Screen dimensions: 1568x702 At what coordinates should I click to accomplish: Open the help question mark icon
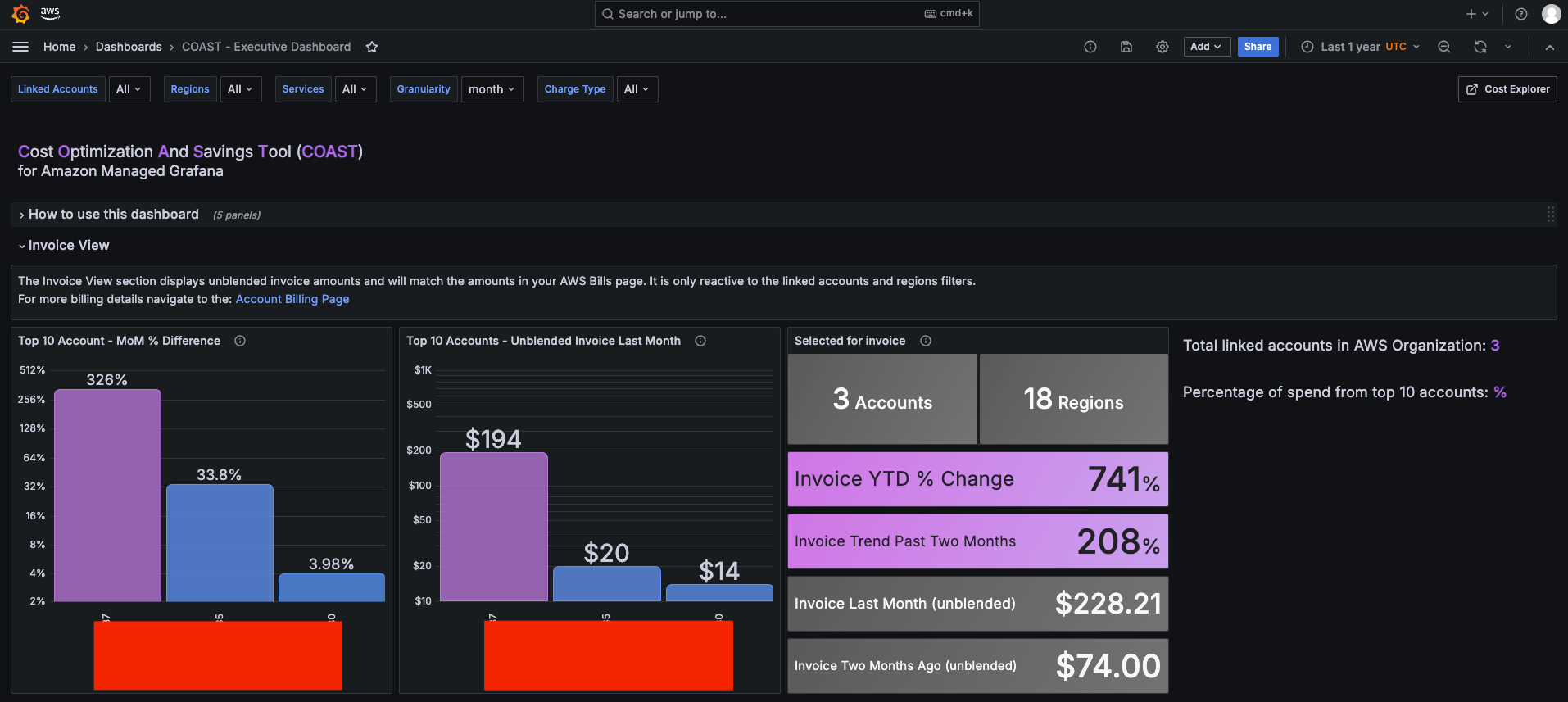coord(1521,14)
